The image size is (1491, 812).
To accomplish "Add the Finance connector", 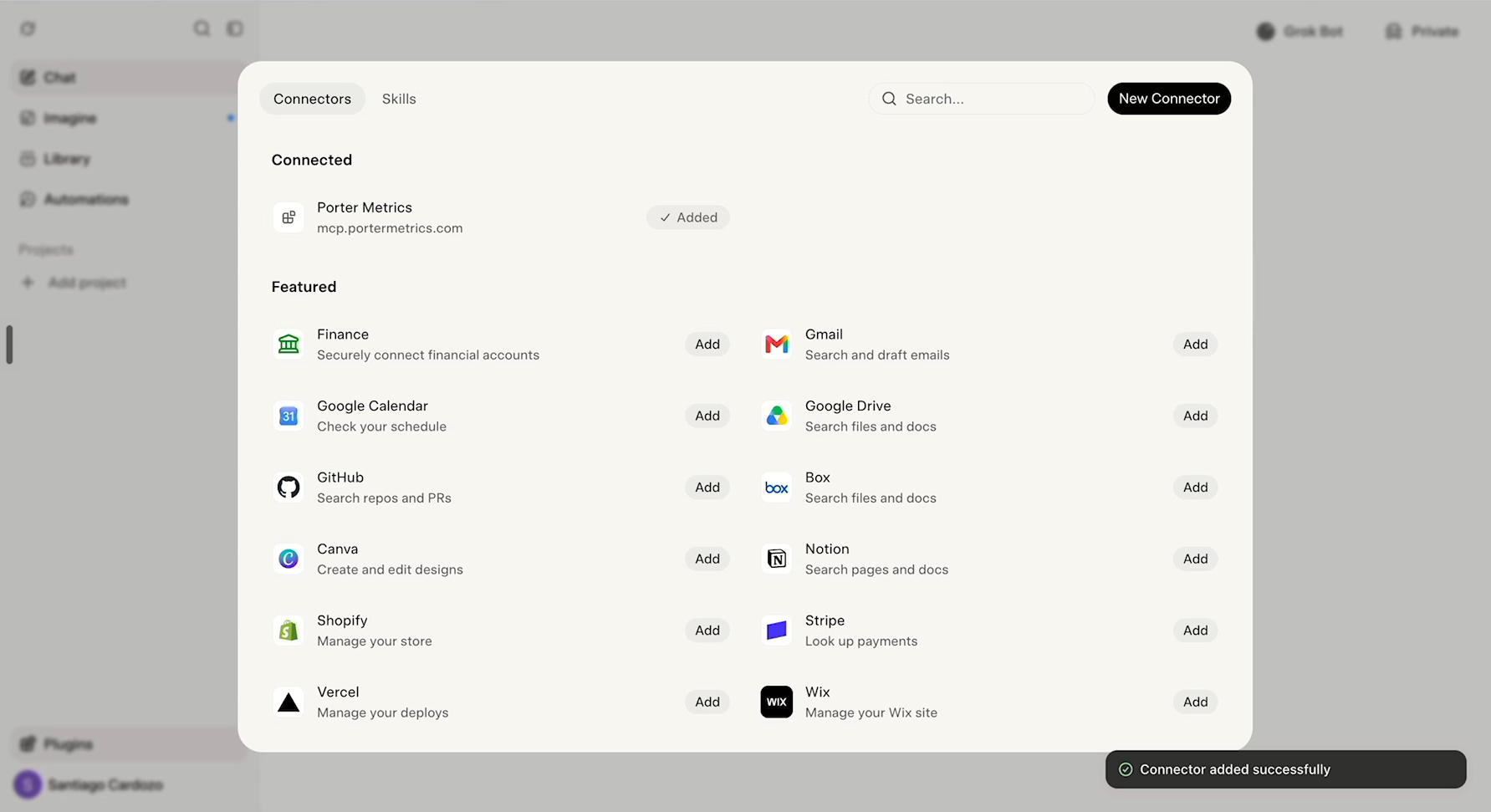I will coord(707,345).
